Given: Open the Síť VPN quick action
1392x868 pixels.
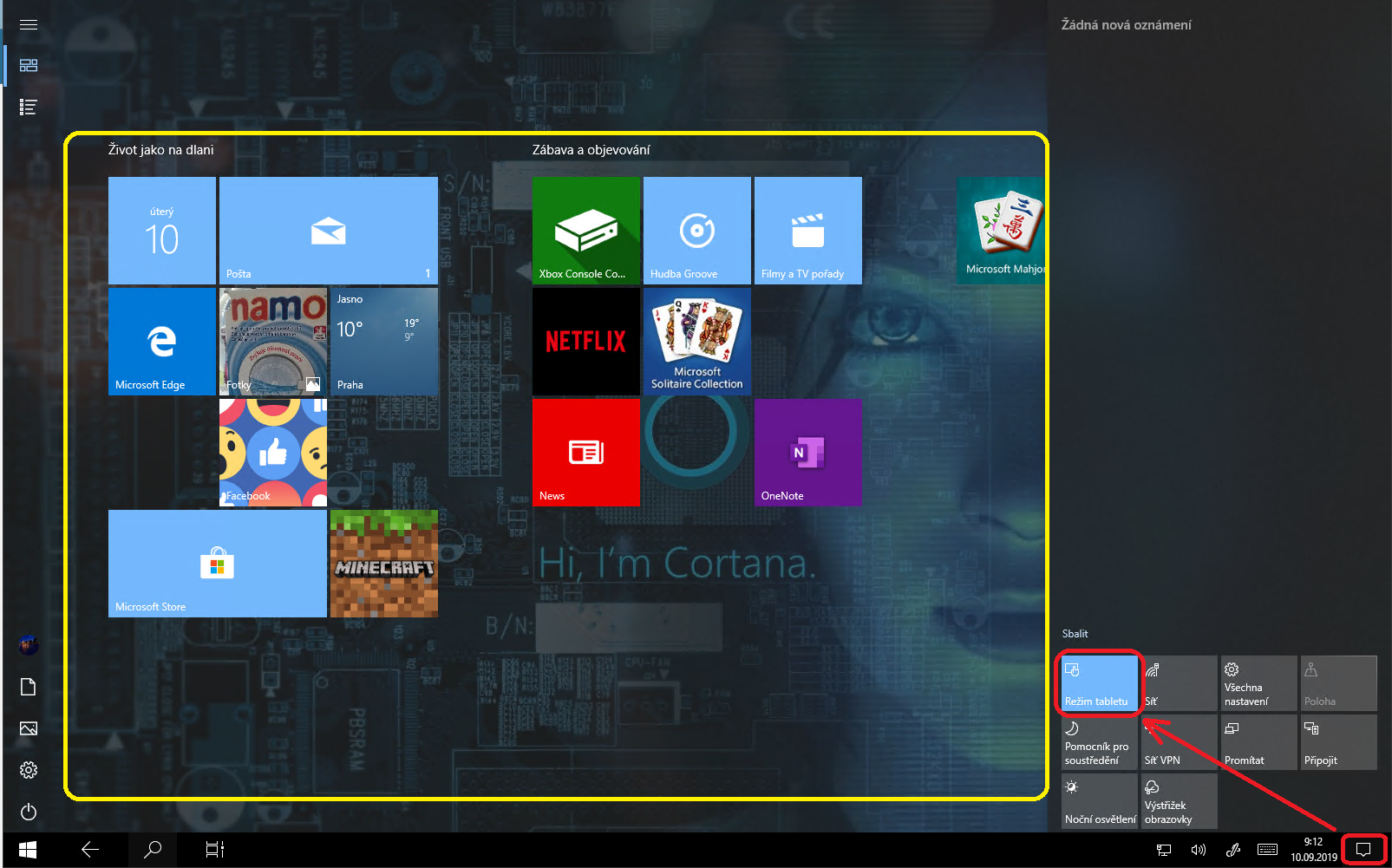Looking at the screenshot, I should (1180, 742).
